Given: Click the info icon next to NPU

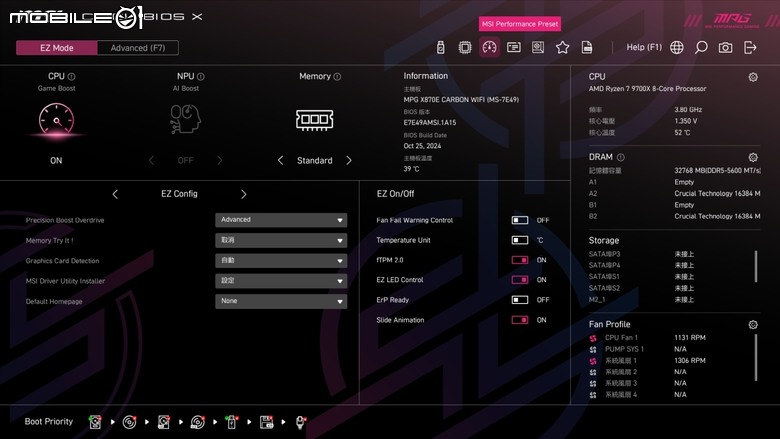Looking at the screenshot, I should (x=200, y=77).
